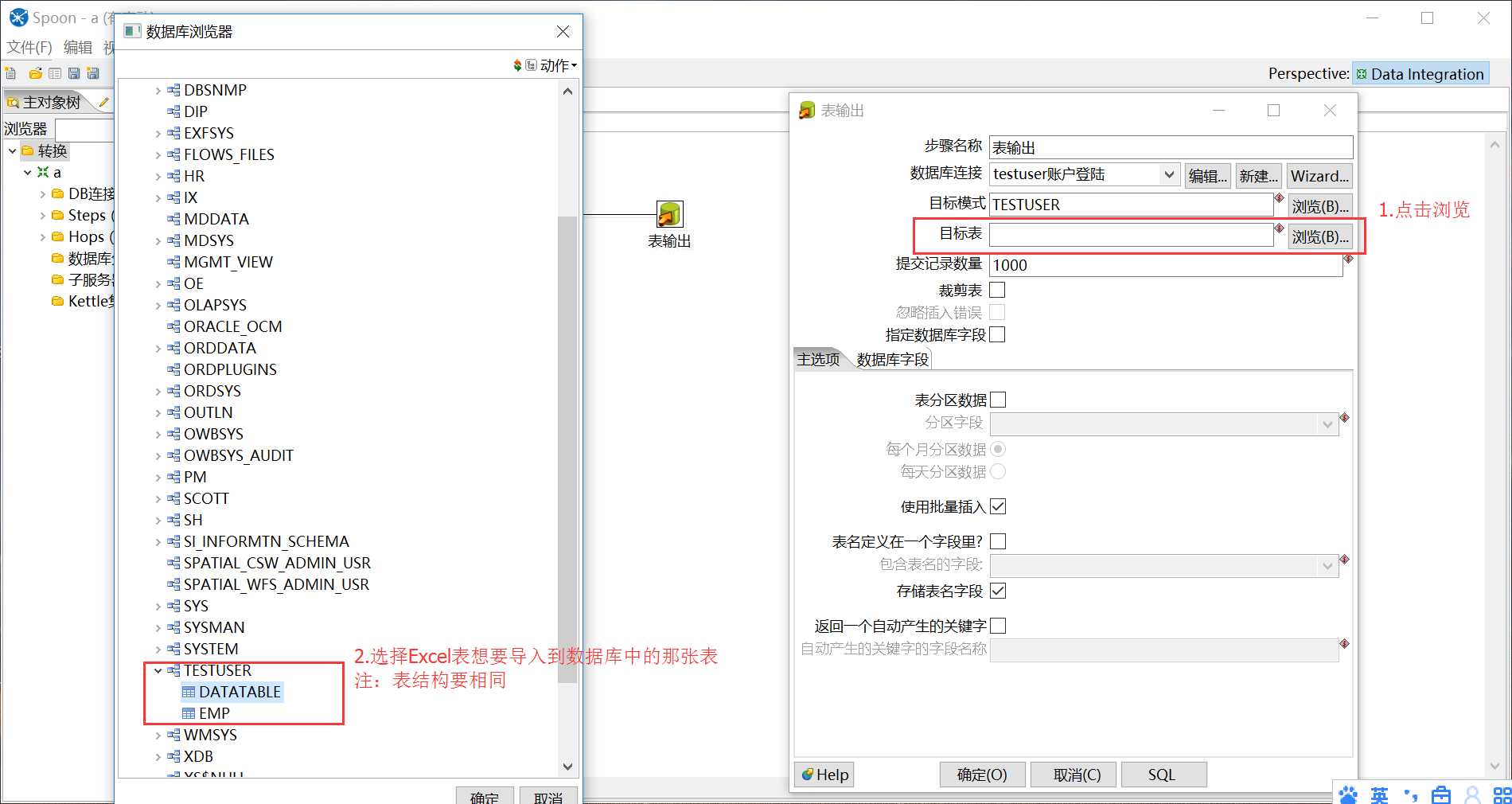Click the scroll-up arrow in database browser
1512x804 pixels.
[x=567, y=91]
